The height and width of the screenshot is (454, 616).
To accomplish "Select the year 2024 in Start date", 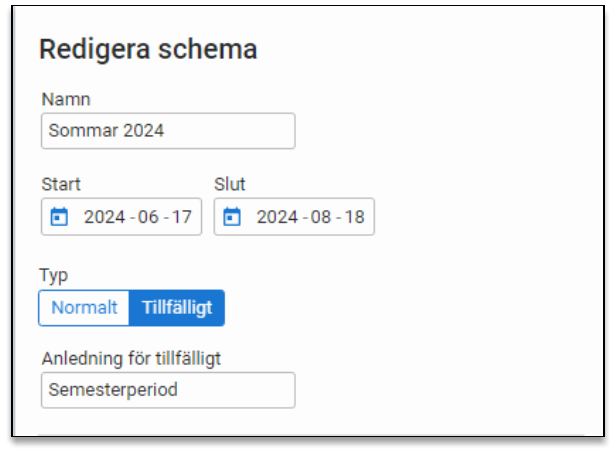I will click(103, 217).
